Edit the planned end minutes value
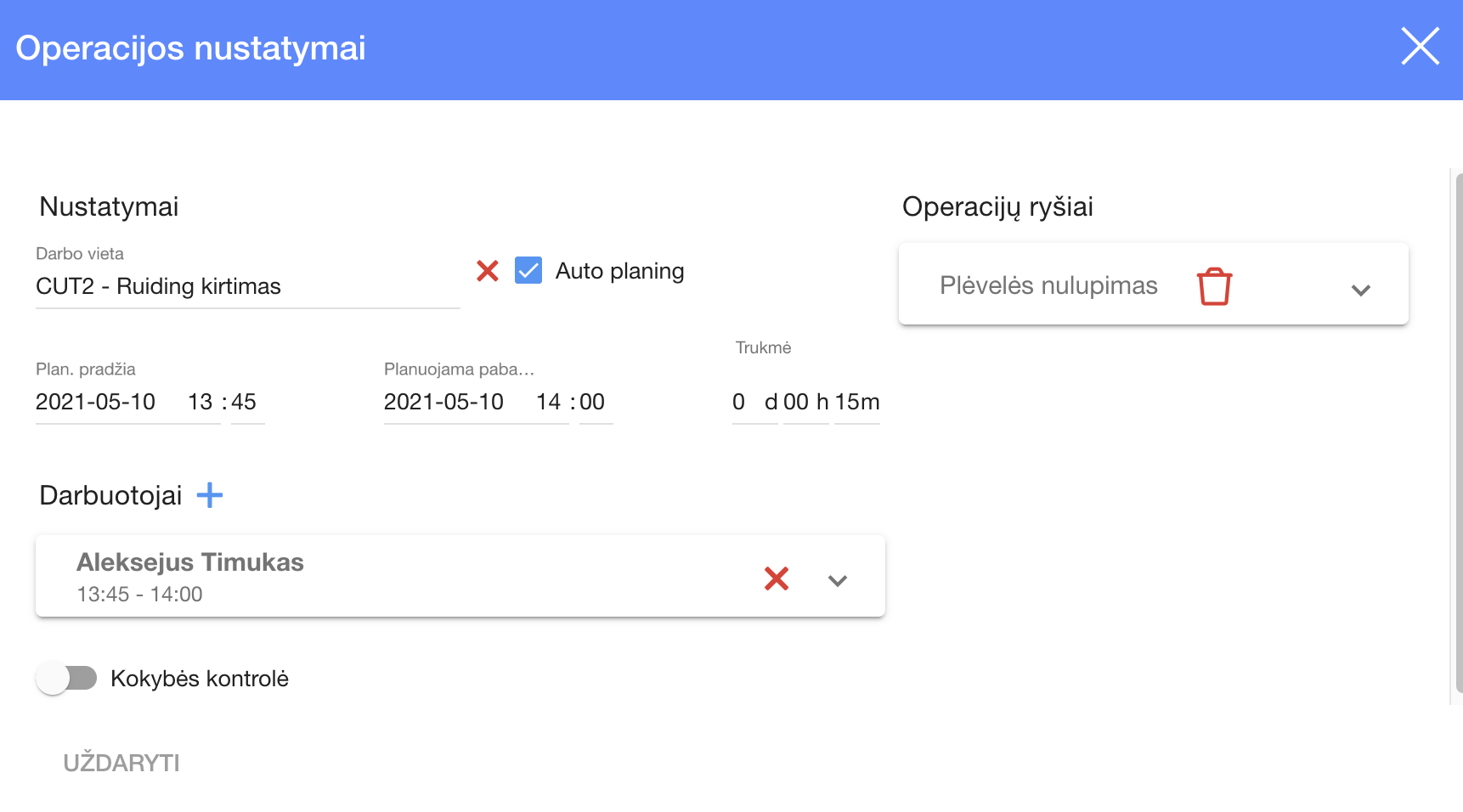Image resolution: width=1463 pixels, height=812 pixels. point(593,402)
